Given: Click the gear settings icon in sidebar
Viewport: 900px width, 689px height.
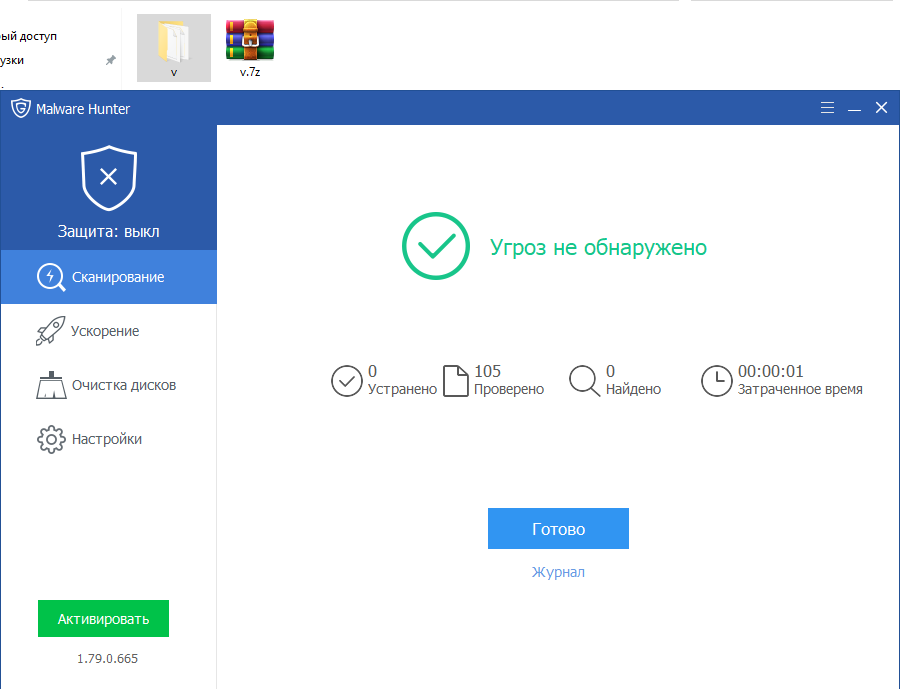Looking at the screenshot, I should point(51,439).
